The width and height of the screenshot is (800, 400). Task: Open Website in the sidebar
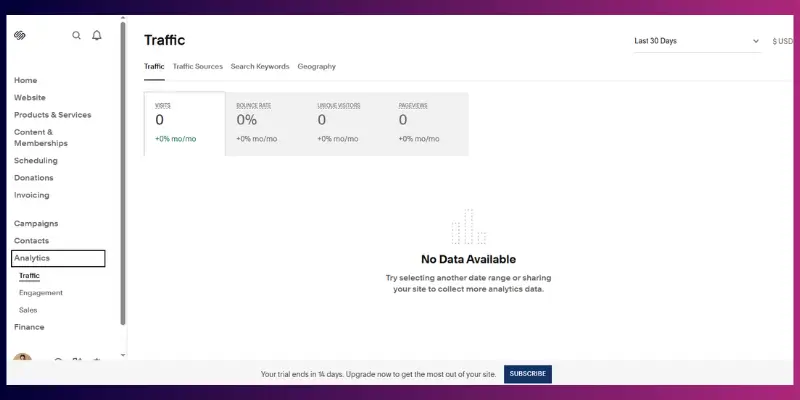[x=30, y=97]
